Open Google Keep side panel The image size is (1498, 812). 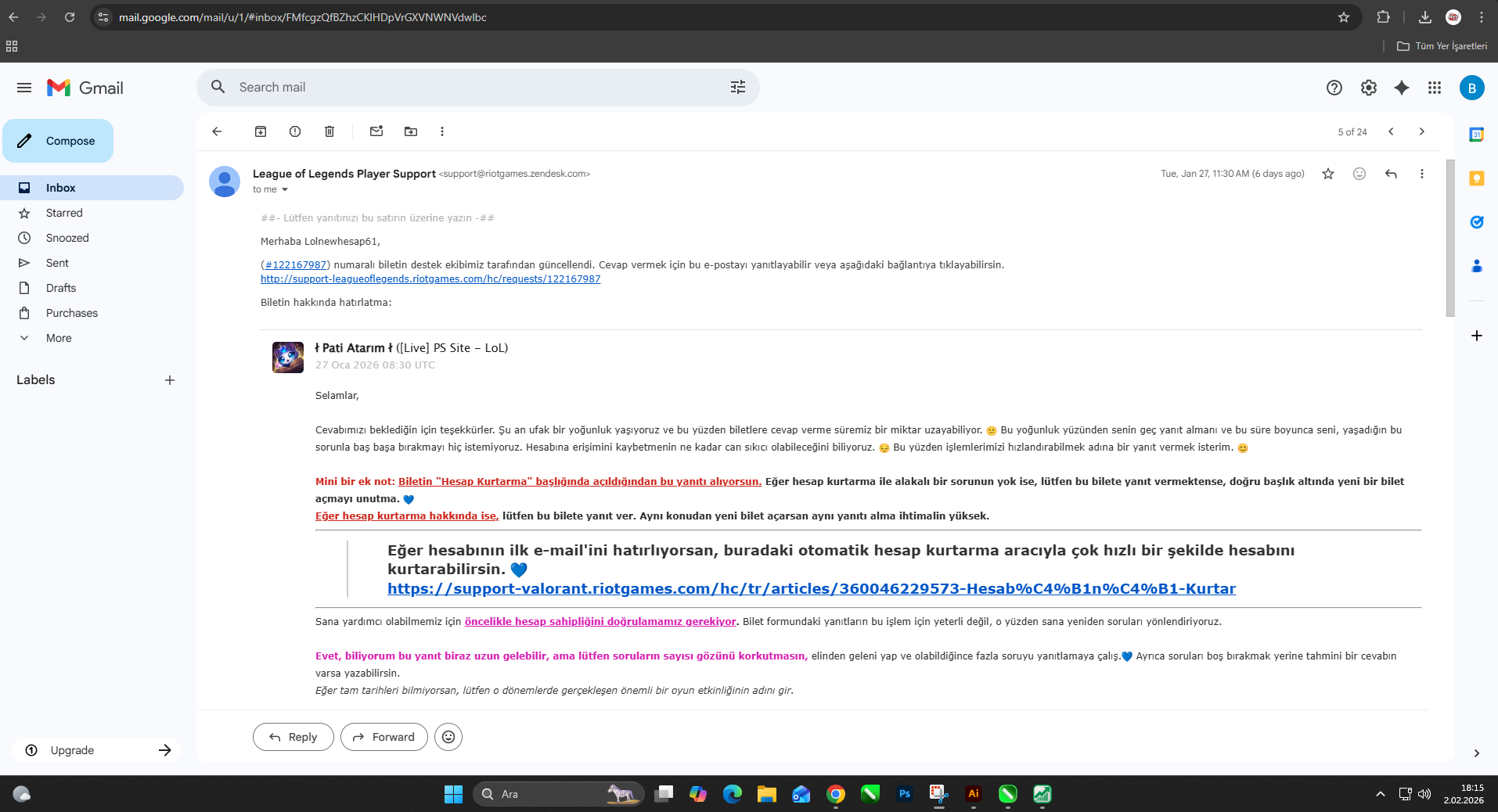(x=1477, y=178)
